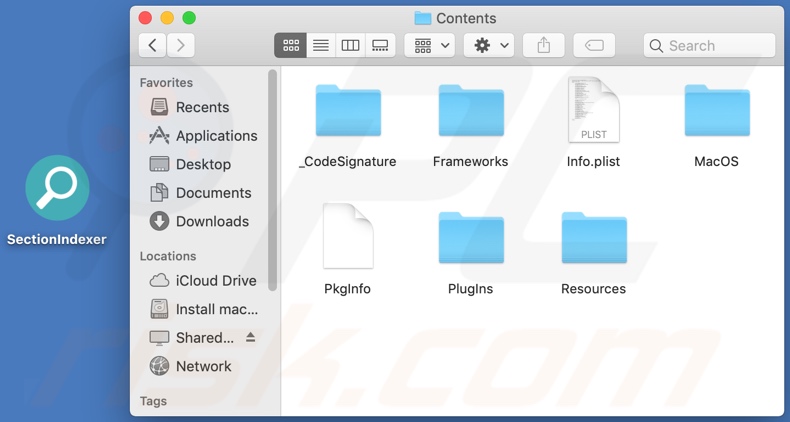790x422 pixels.
Task: Switch to gallery view
Action: pos(380,45)
